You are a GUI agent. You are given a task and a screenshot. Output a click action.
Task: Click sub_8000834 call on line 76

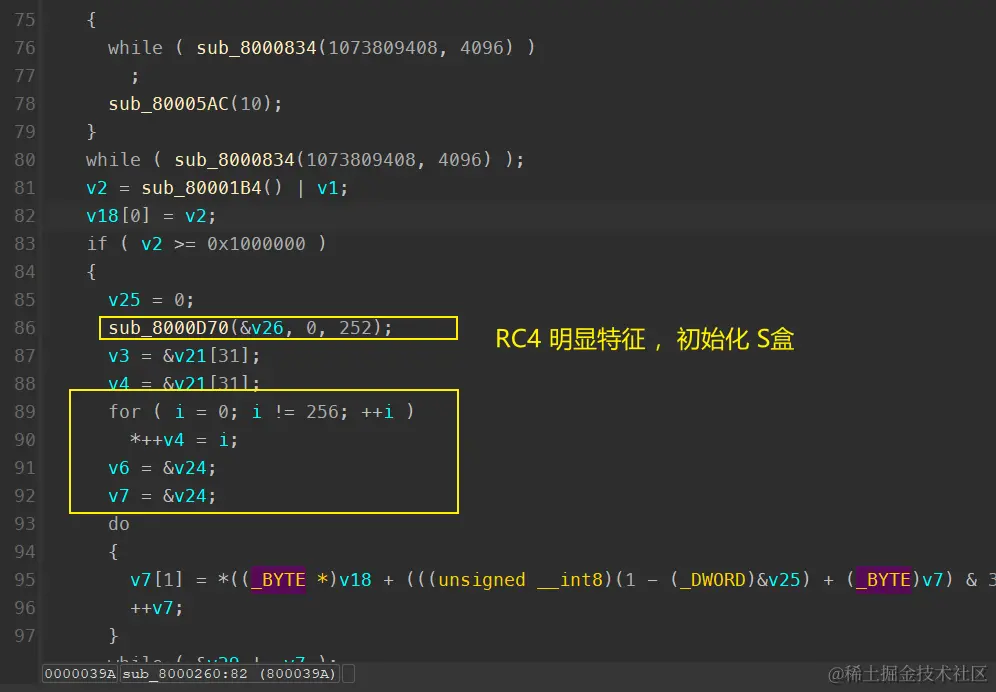tap(256, 48)
